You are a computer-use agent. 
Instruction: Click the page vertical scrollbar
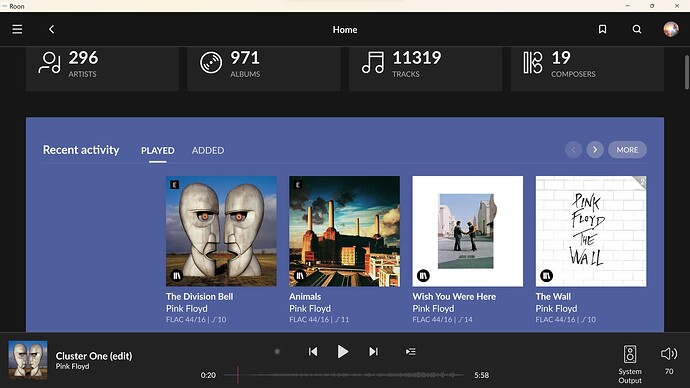pos(686,73)
